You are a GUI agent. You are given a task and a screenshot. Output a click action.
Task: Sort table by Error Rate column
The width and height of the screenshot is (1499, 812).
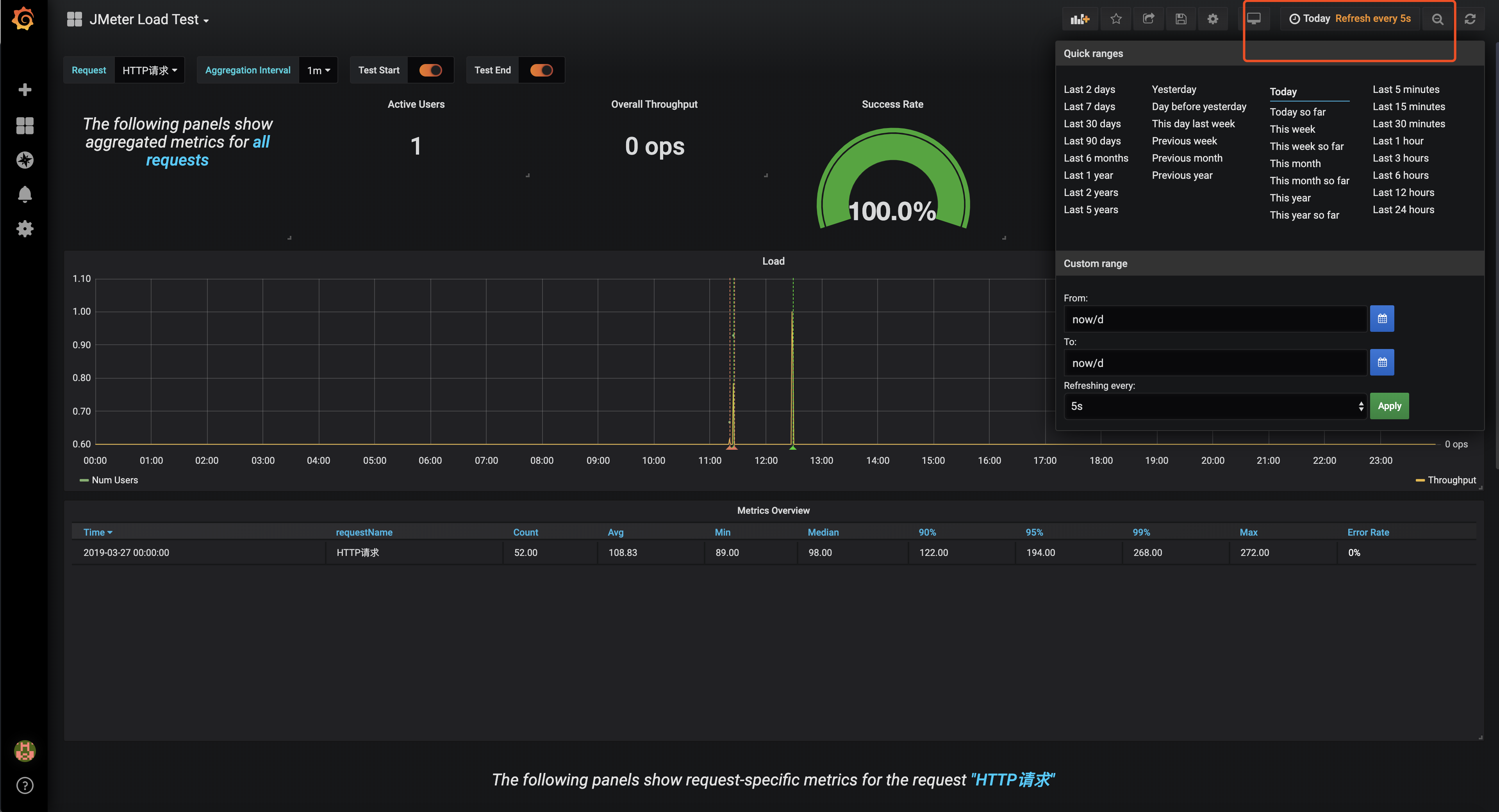[x=1368, y=532]
